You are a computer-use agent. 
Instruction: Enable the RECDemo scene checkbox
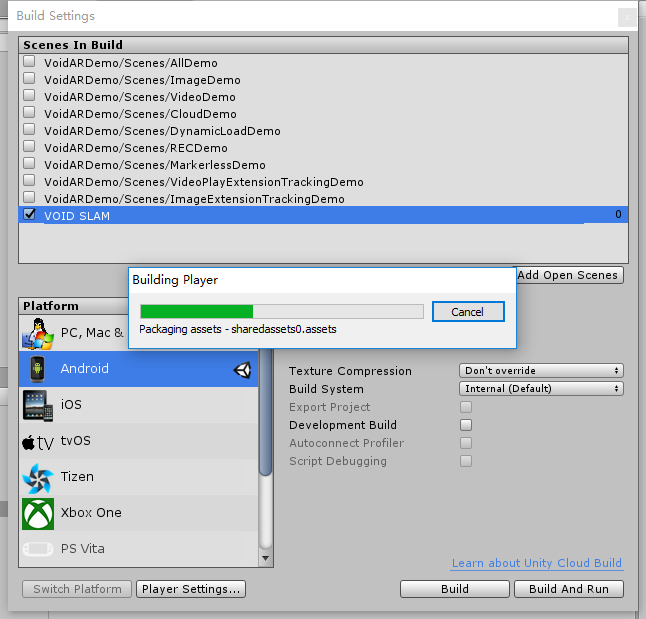[29, 146]
